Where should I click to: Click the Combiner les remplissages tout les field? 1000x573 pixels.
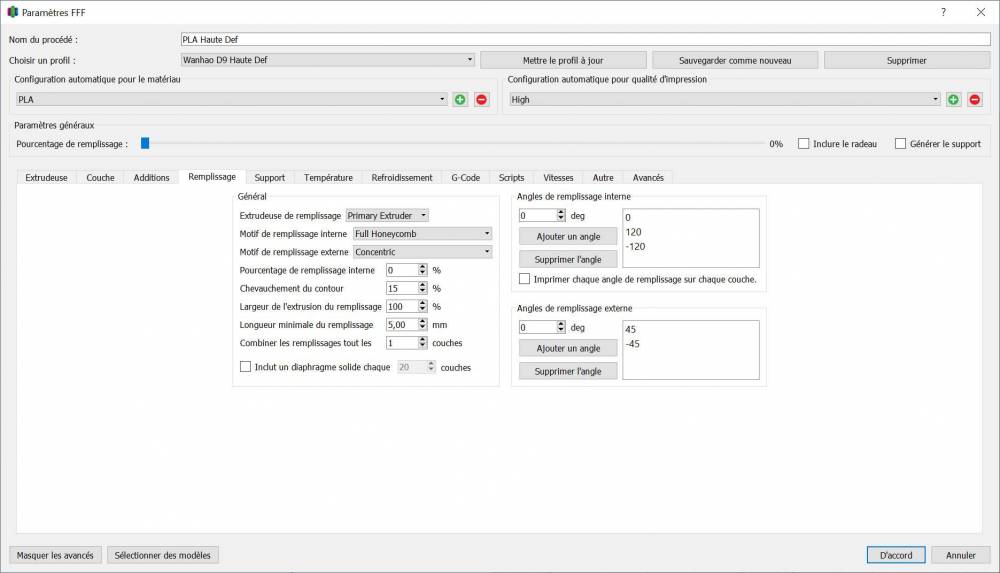coord(402,343)
